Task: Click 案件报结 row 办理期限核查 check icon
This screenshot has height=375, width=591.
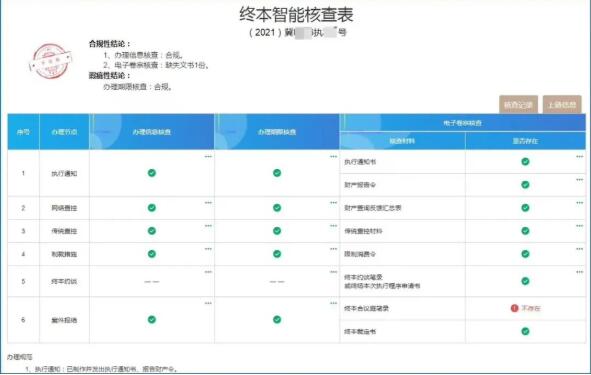Action: [277, 320]
